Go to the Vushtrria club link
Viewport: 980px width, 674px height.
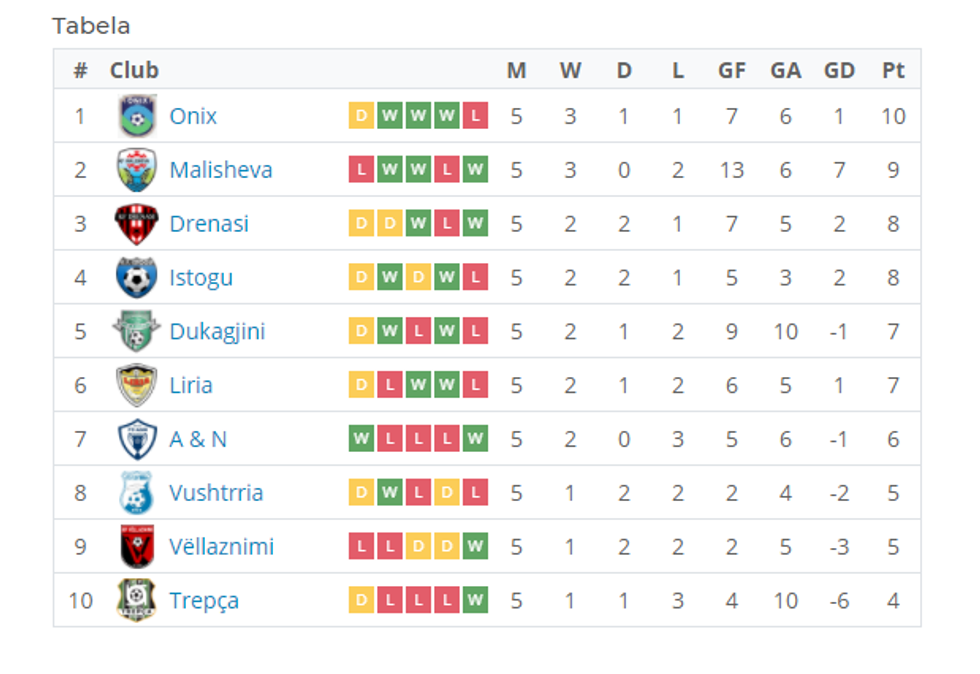[x=216, y=493]
